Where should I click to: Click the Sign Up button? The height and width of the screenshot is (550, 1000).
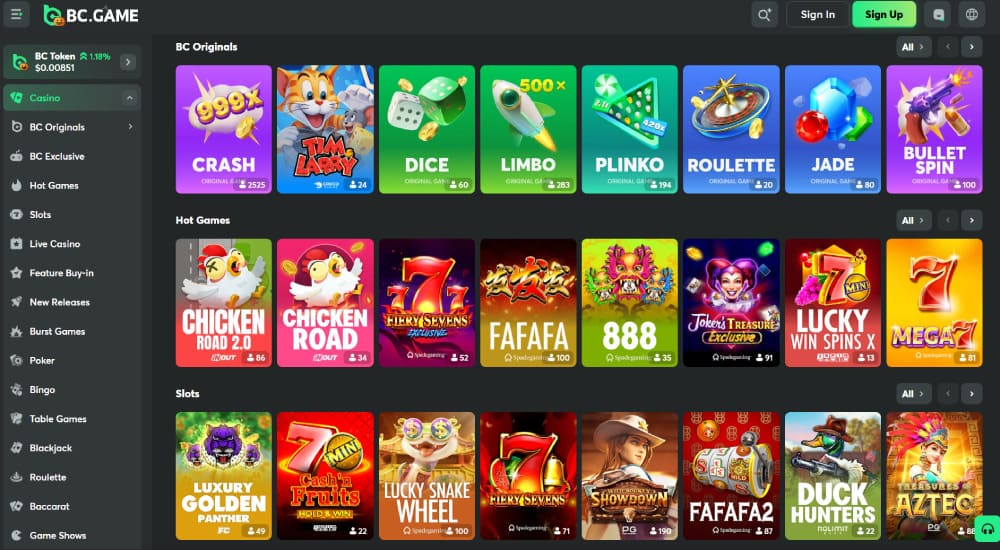(x=884, y=14)
